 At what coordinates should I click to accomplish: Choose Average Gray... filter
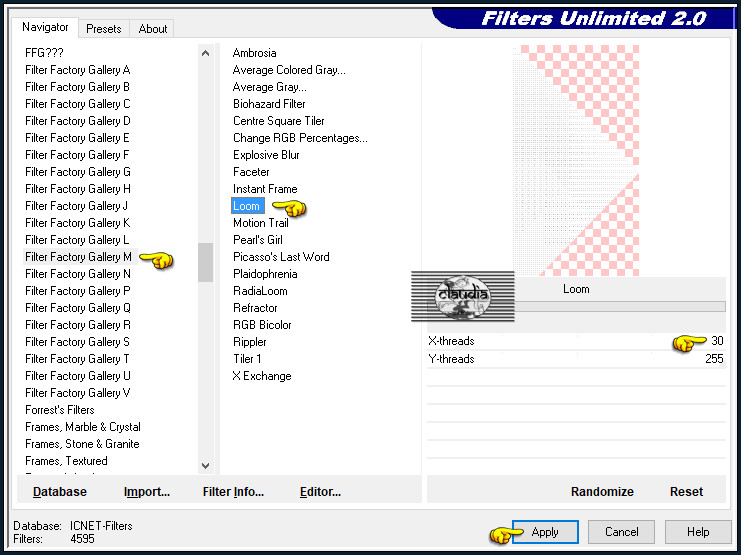[269, 87]
